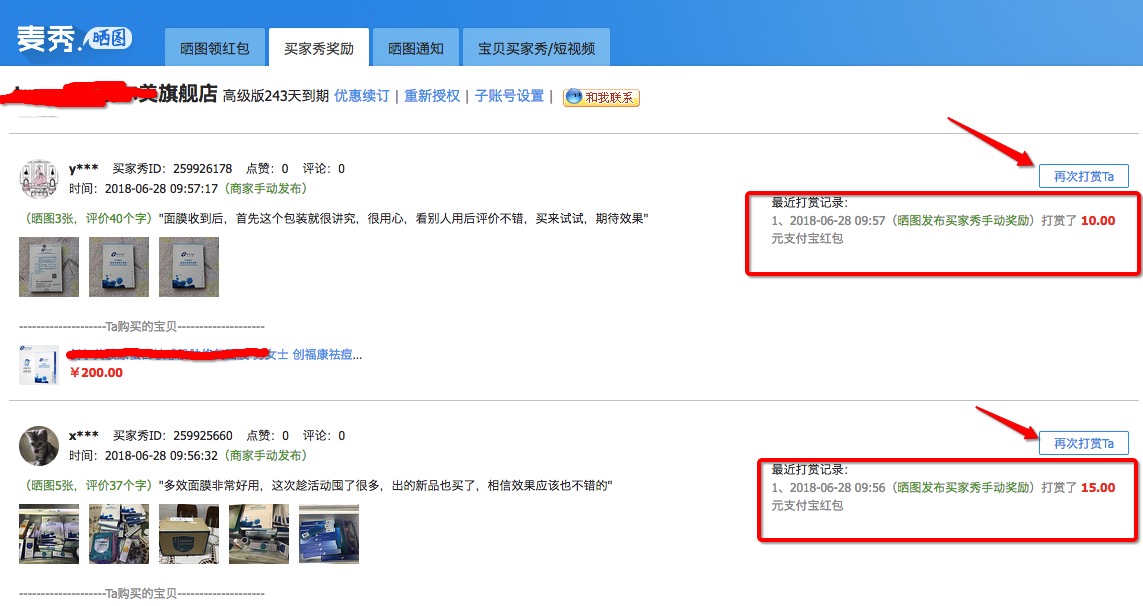Open the 宝贝买家秀/短视频 tab

[x=537, y=47]
